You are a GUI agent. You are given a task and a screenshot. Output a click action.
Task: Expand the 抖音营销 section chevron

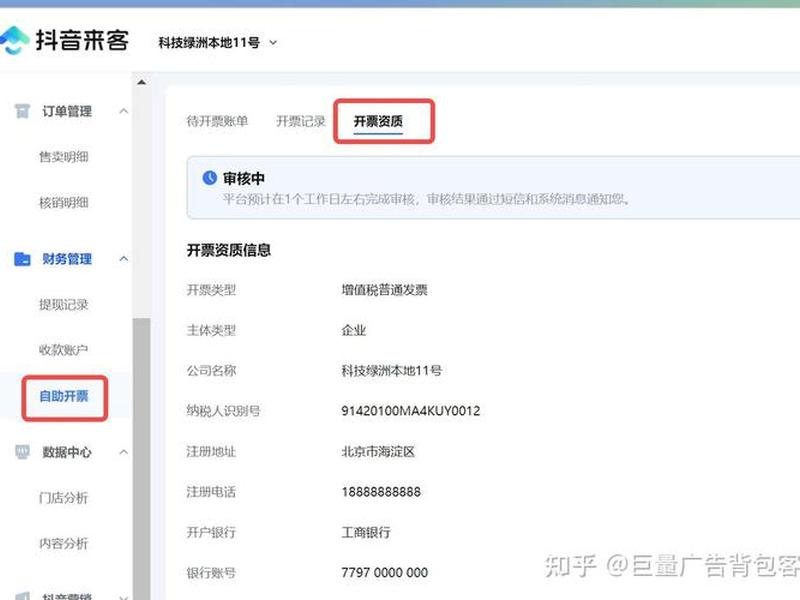pos(123,596)
